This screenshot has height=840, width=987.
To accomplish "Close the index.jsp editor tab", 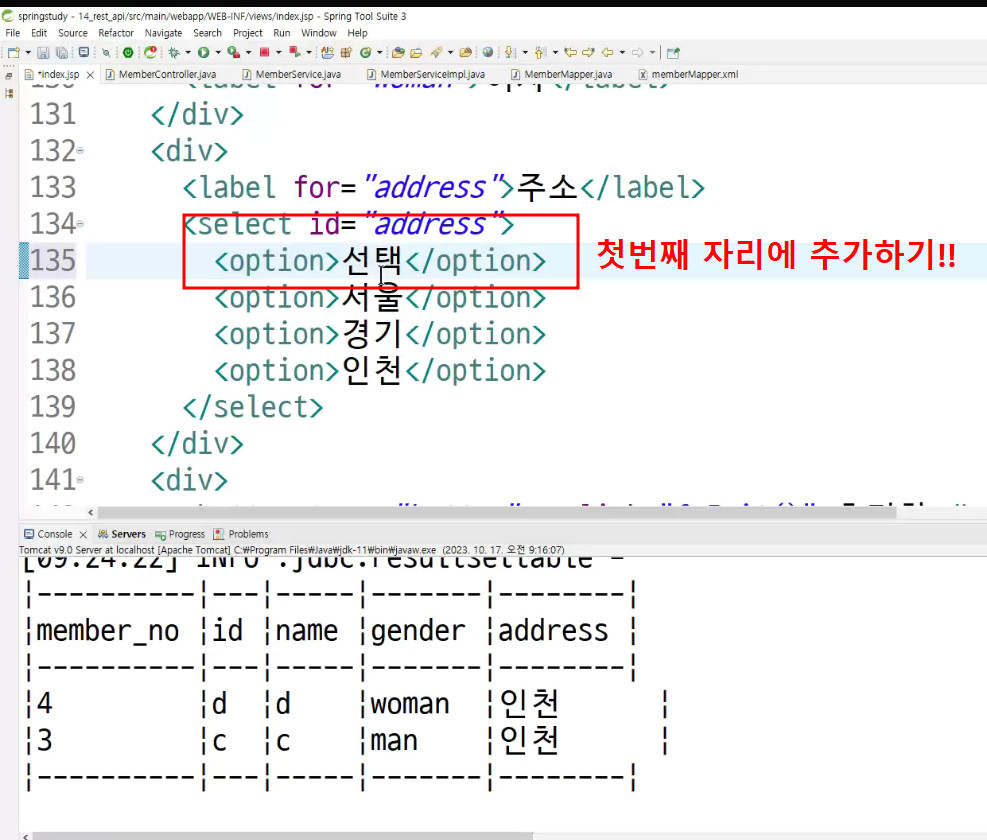I will [x=90, y=75].
